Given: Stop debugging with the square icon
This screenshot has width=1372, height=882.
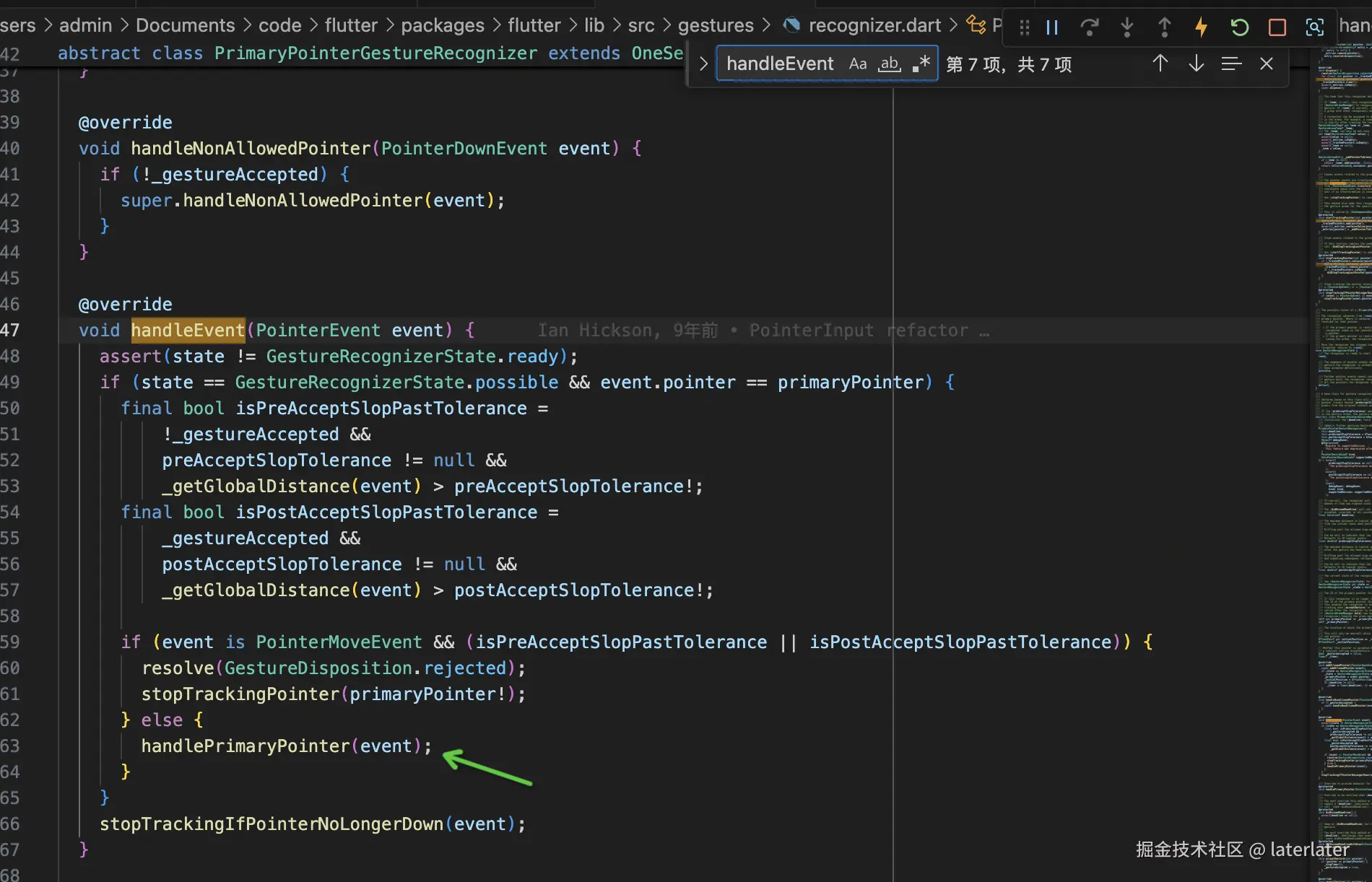Looking at the screenshot, I should point(1277,27).
